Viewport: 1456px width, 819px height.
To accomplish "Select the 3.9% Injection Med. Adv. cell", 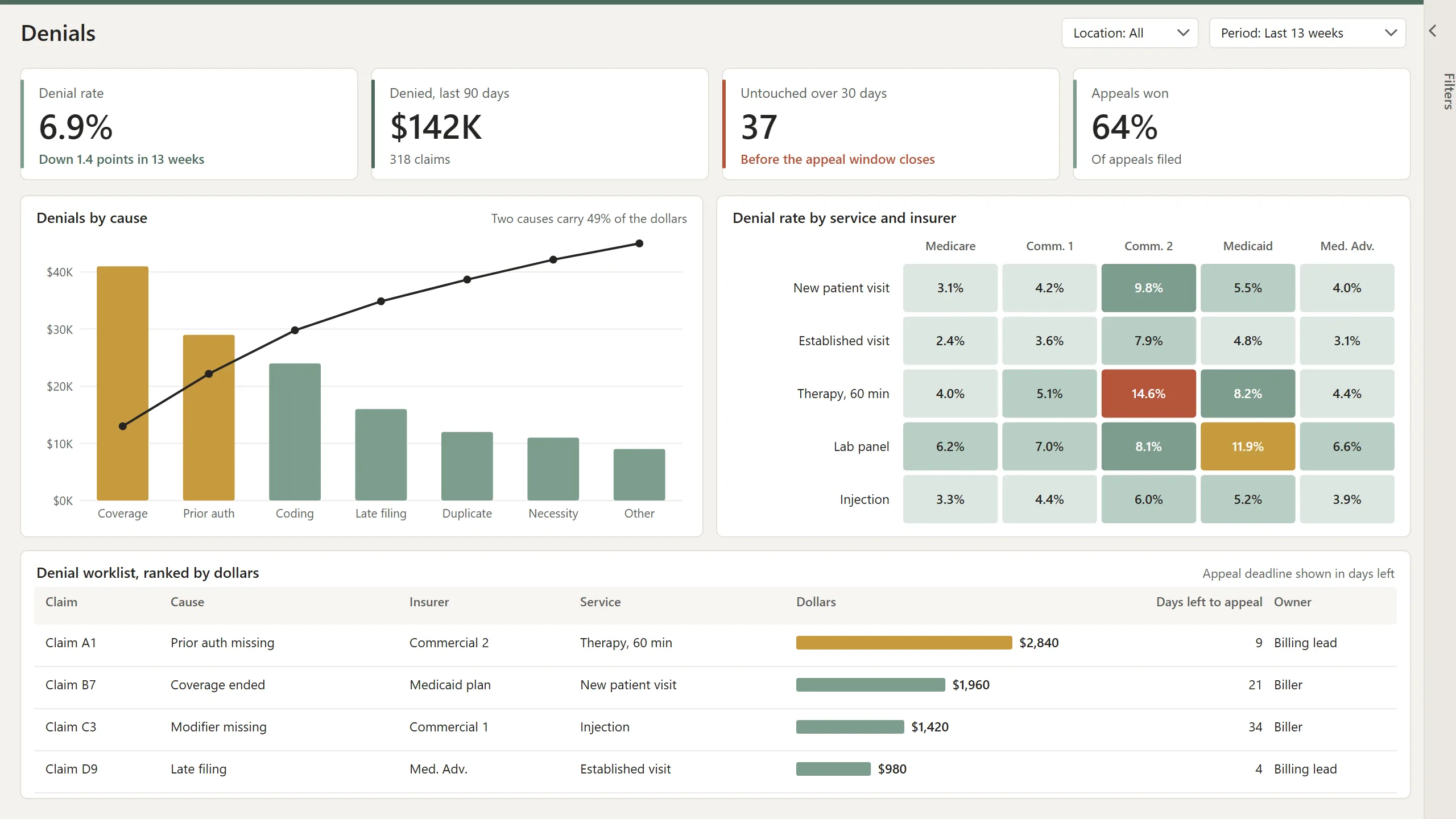I will 1347,499.
